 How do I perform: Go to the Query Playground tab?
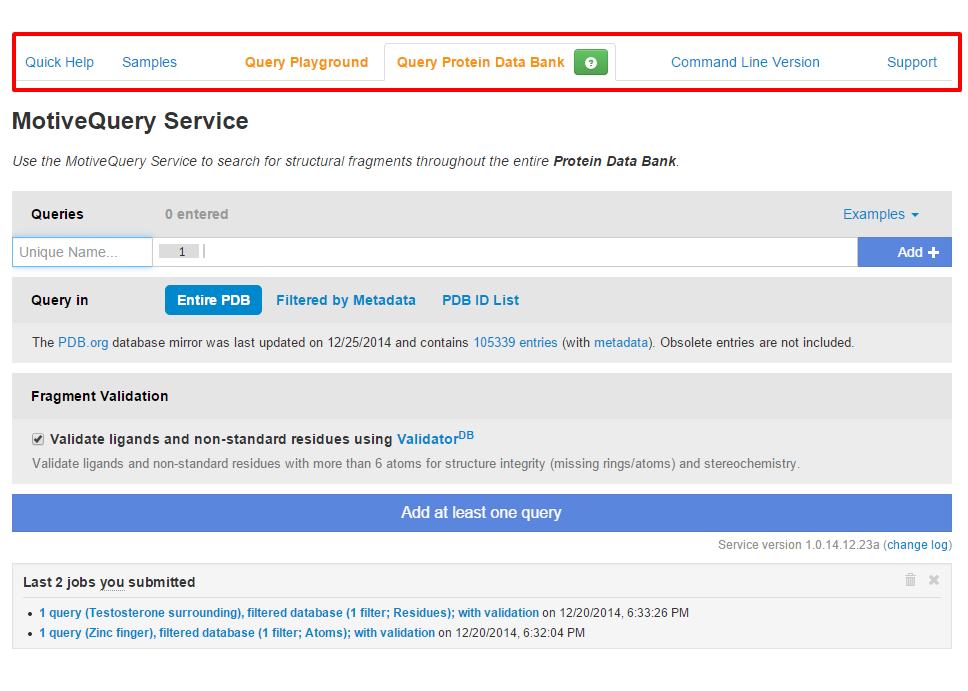(x=306, y=62)
